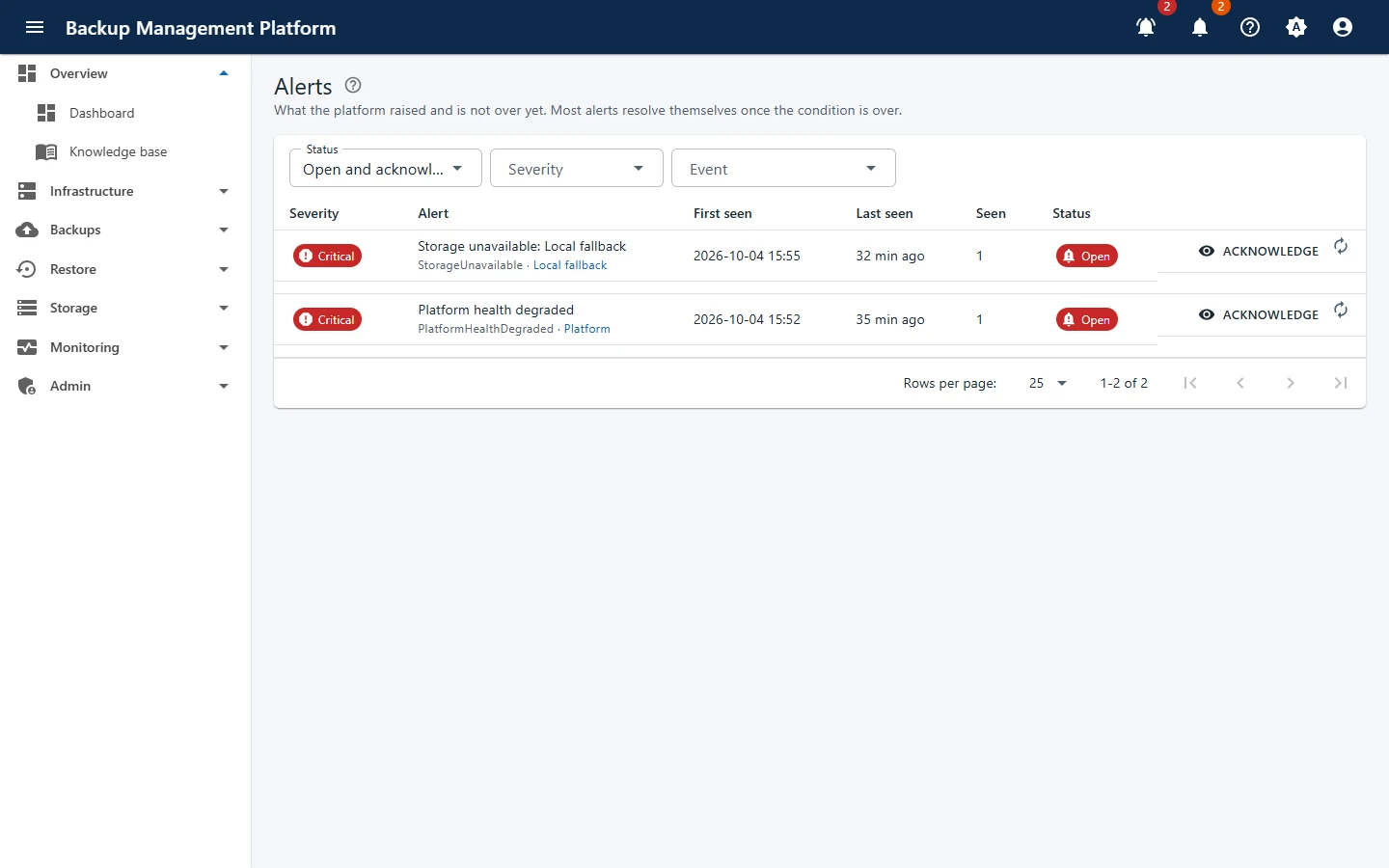Expand the Storage sidebar section

[x=125, y=308]
